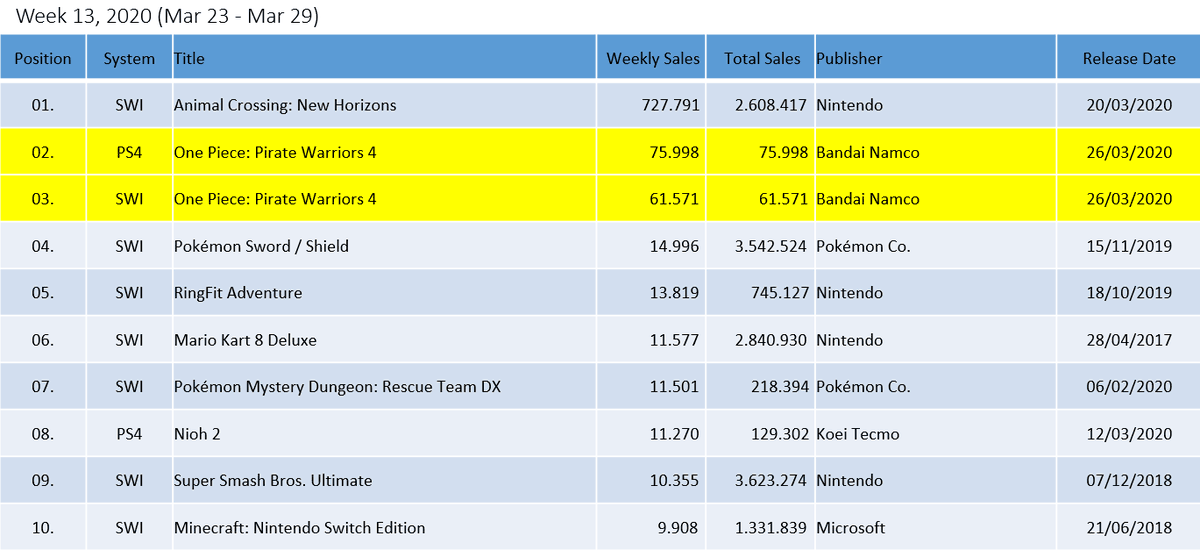Select position 03. cell

click(43, 199)
